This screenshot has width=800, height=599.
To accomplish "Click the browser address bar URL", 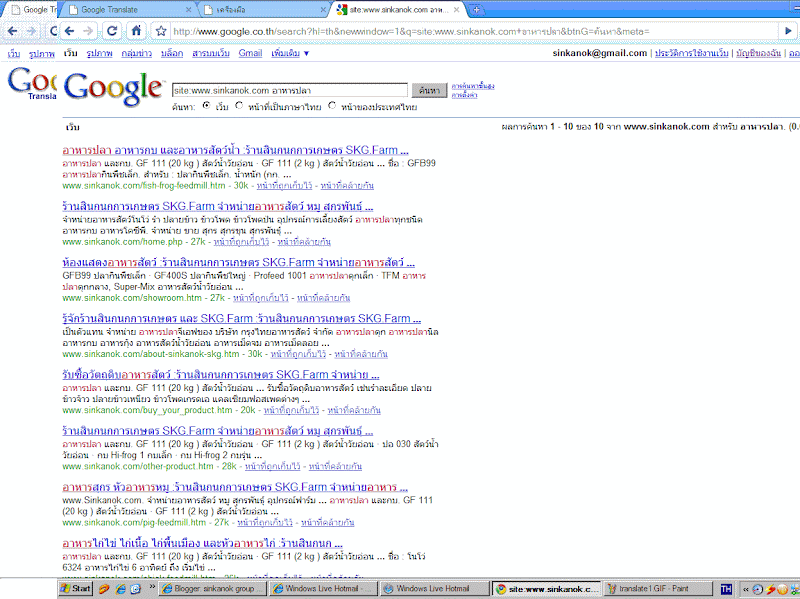I will tap(411, 31).
